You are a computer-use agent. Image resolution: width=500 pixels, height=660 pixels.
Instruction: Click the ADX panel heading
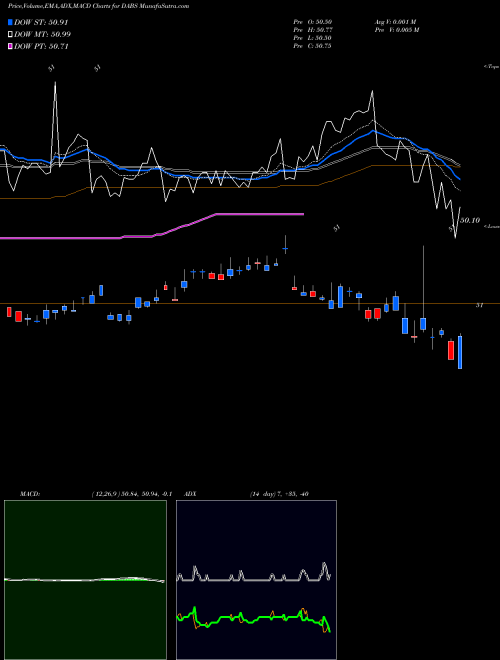pos(190,494)
